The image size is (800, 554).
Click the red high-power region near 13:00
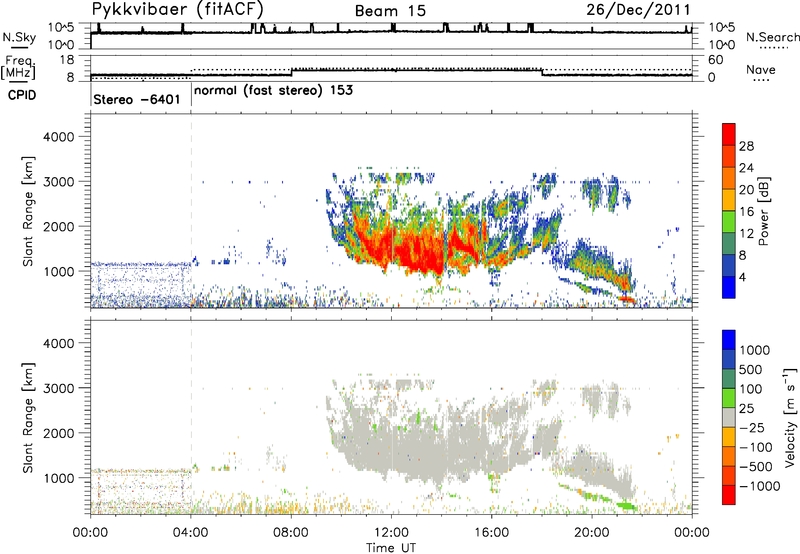pos(418,253)
